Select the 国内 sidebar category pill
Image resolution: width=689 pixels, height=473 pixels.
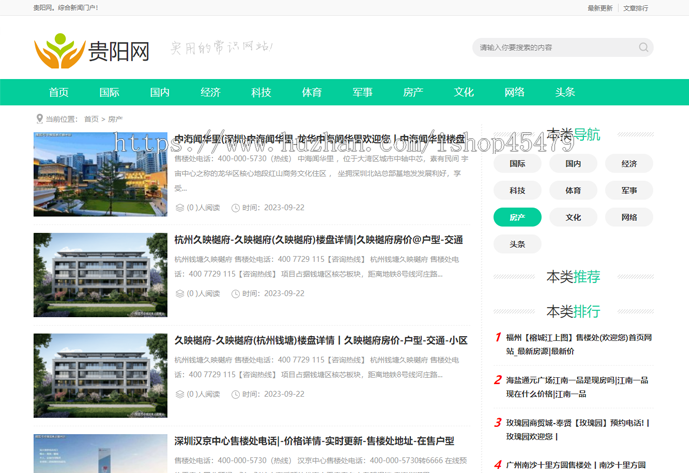coord(573,164)
